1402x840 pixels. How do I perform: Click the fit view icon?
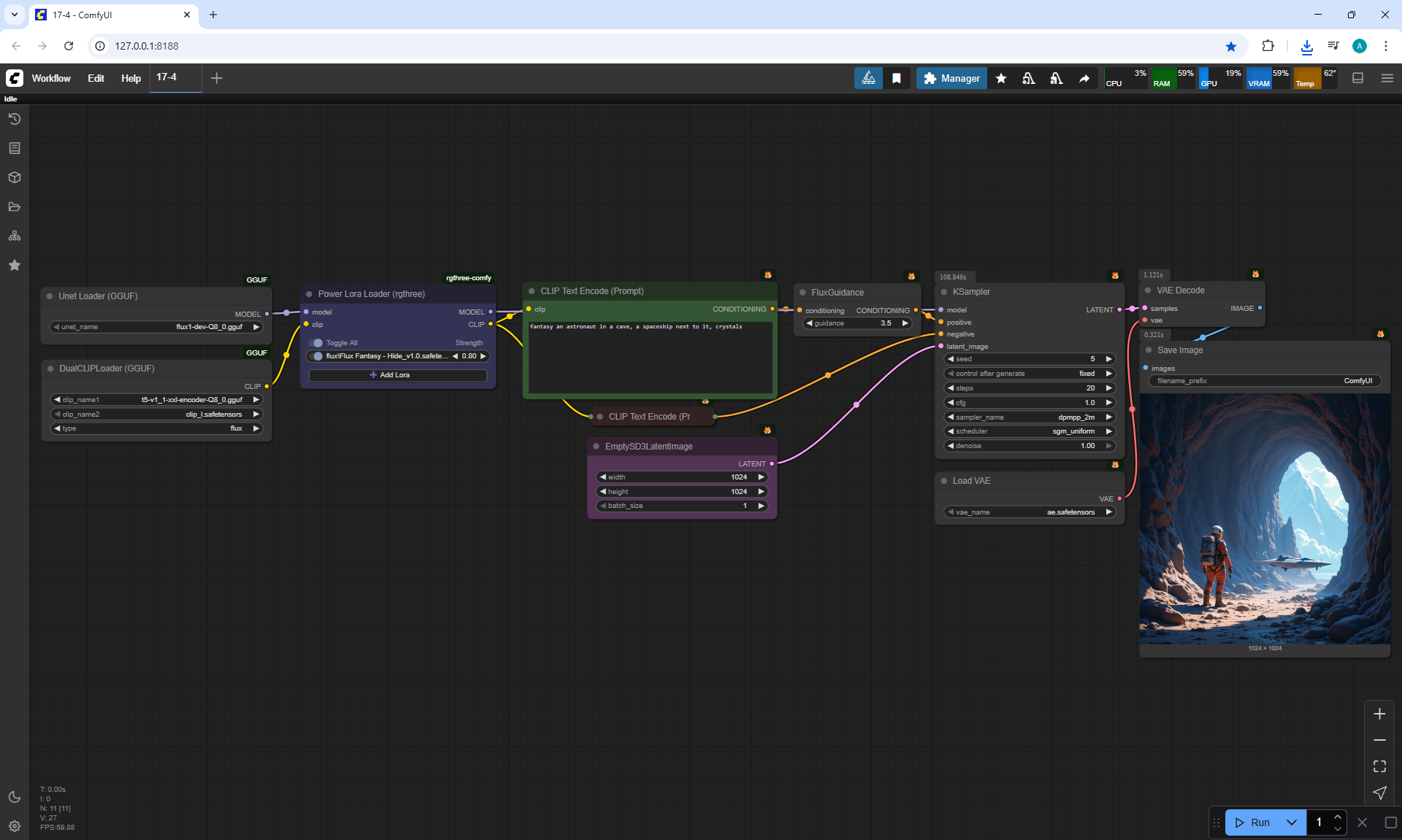point(1379,766)
